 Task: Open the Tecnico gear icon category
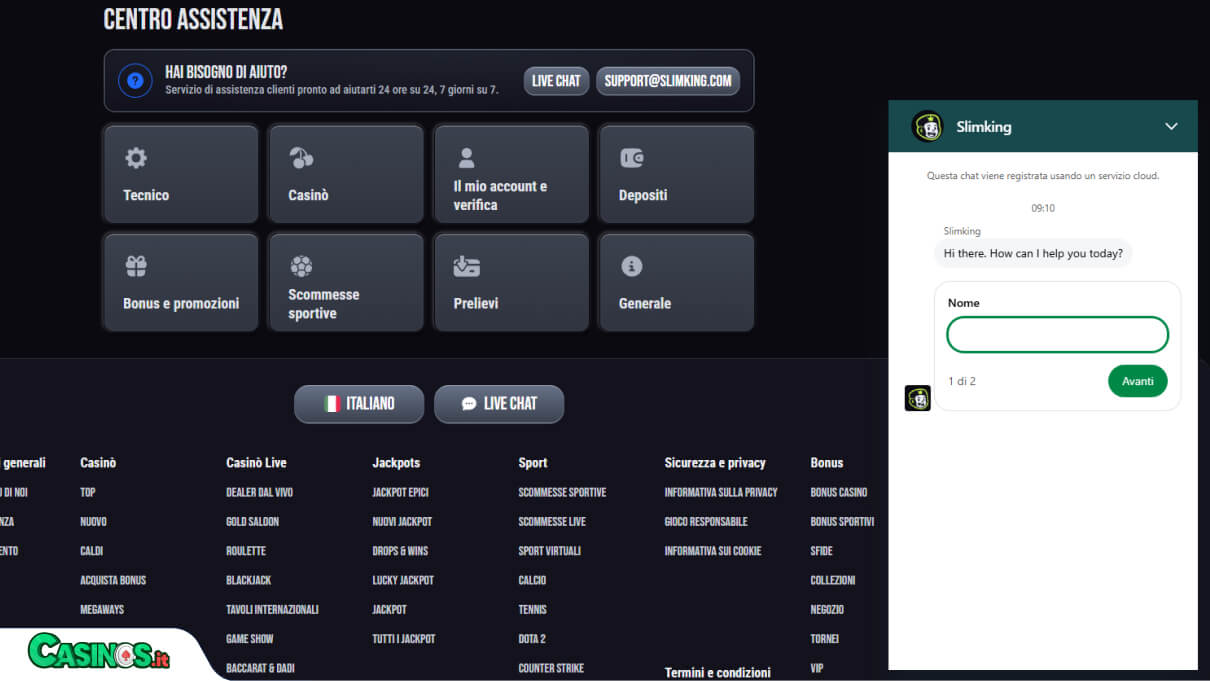pos(136,158)
